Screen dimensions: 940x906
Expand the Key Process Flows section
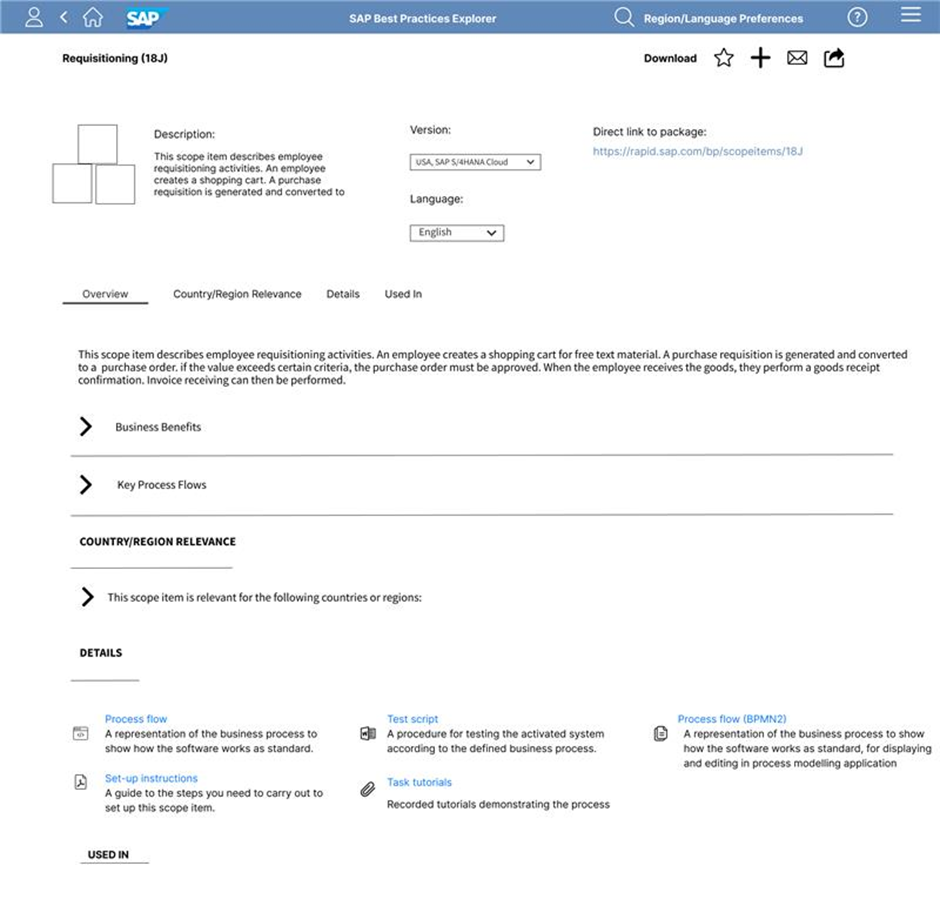(x=85, y=484)
